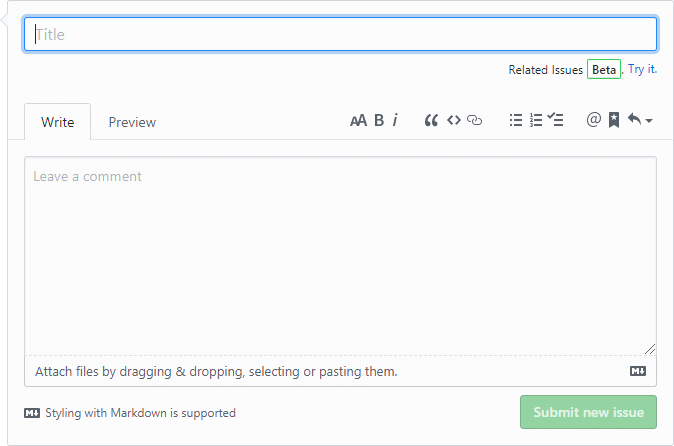Mention a user with the @ icon
The height and width of the screenshot is (446, 674).
[x=594, y=121]
